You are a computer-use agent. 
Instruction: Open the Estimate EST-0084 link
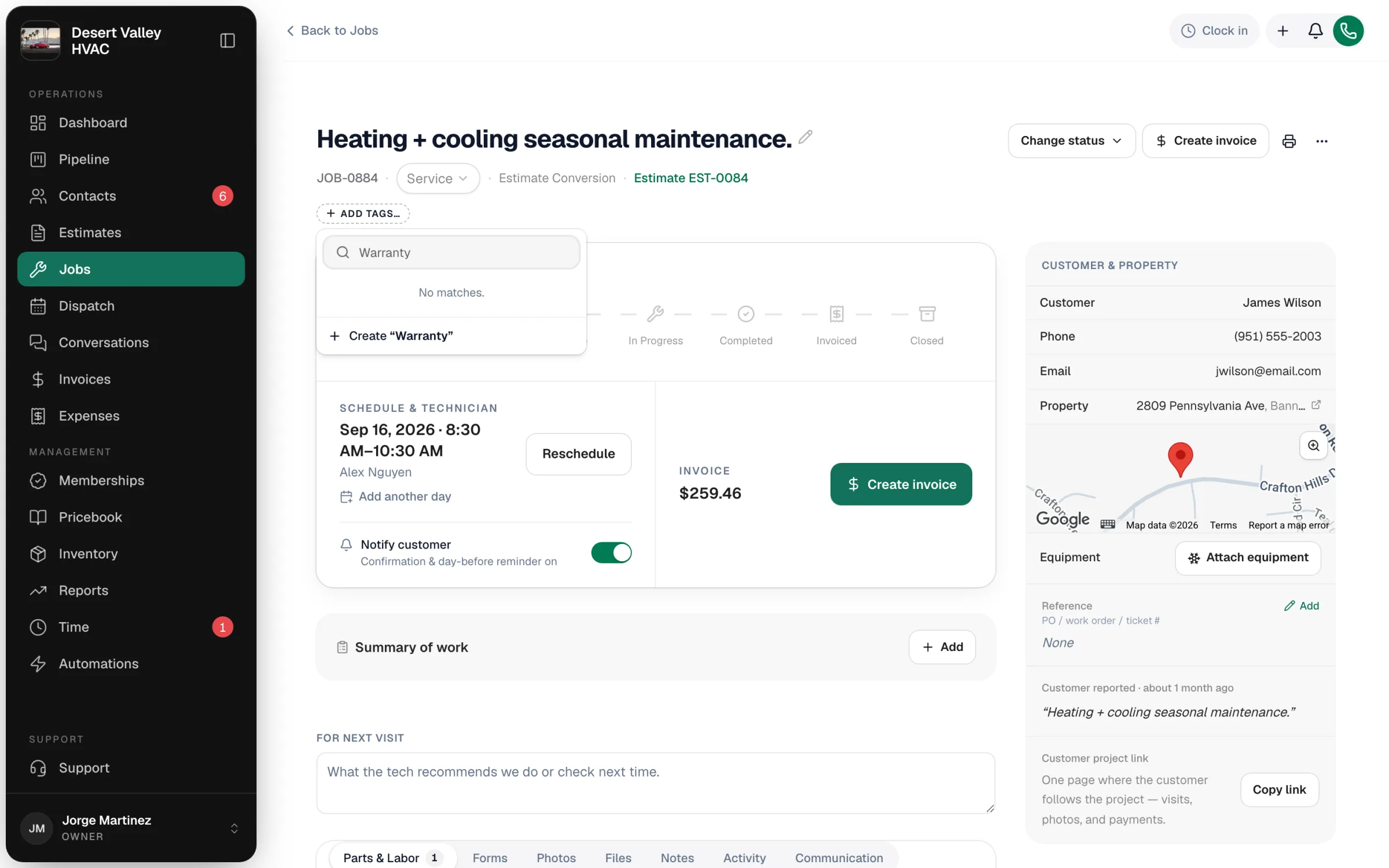coord(690,178)
